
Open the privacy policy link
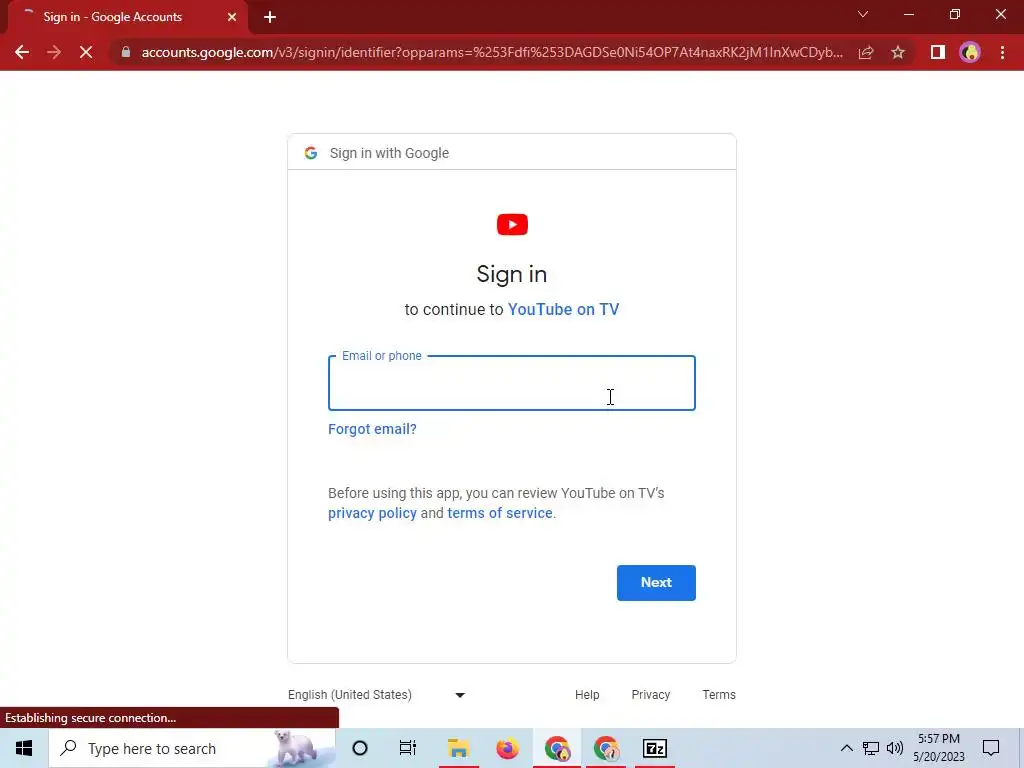pyautogui.click(x=372, y=513)
